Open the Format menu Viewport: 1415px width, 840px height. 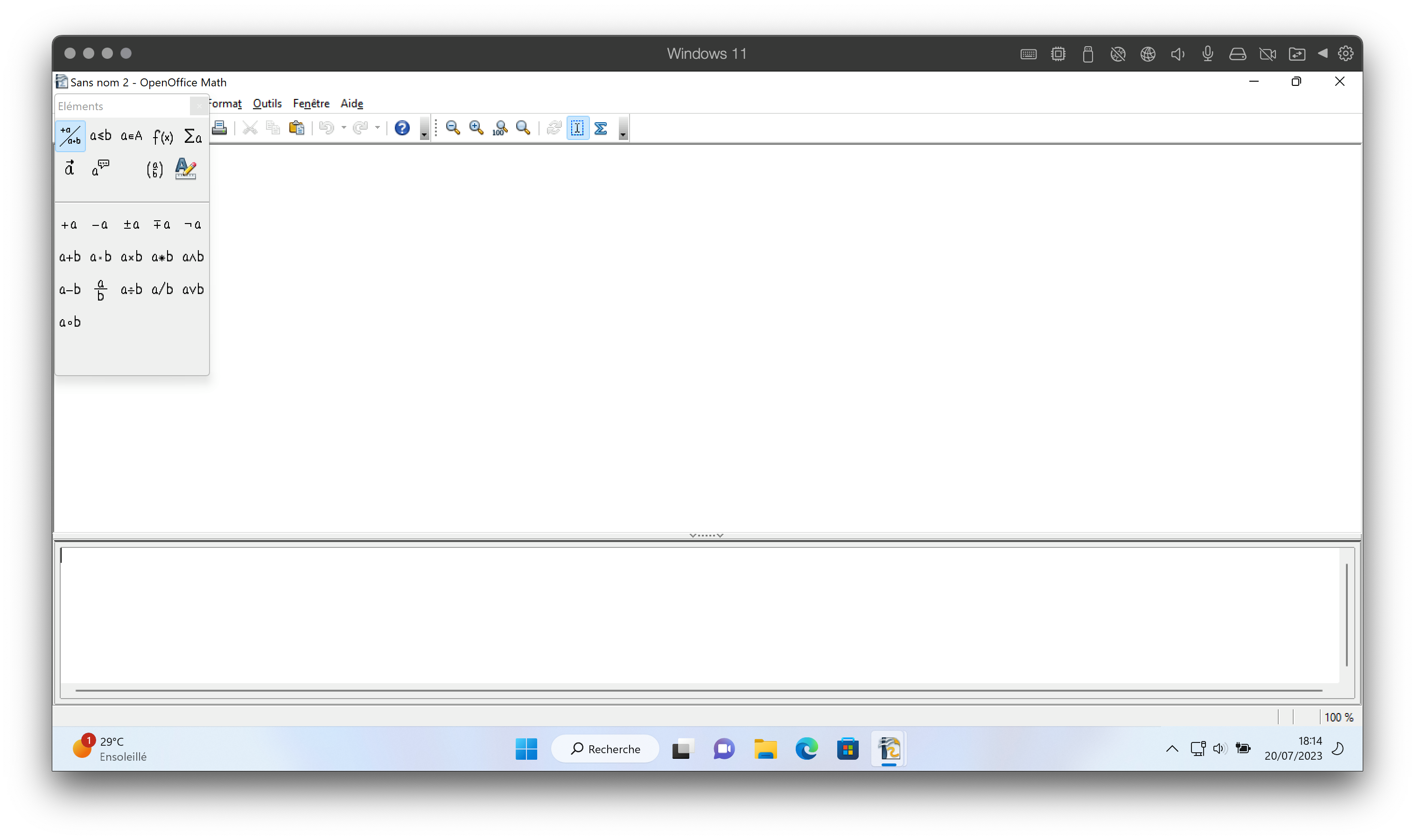[225, 104]
